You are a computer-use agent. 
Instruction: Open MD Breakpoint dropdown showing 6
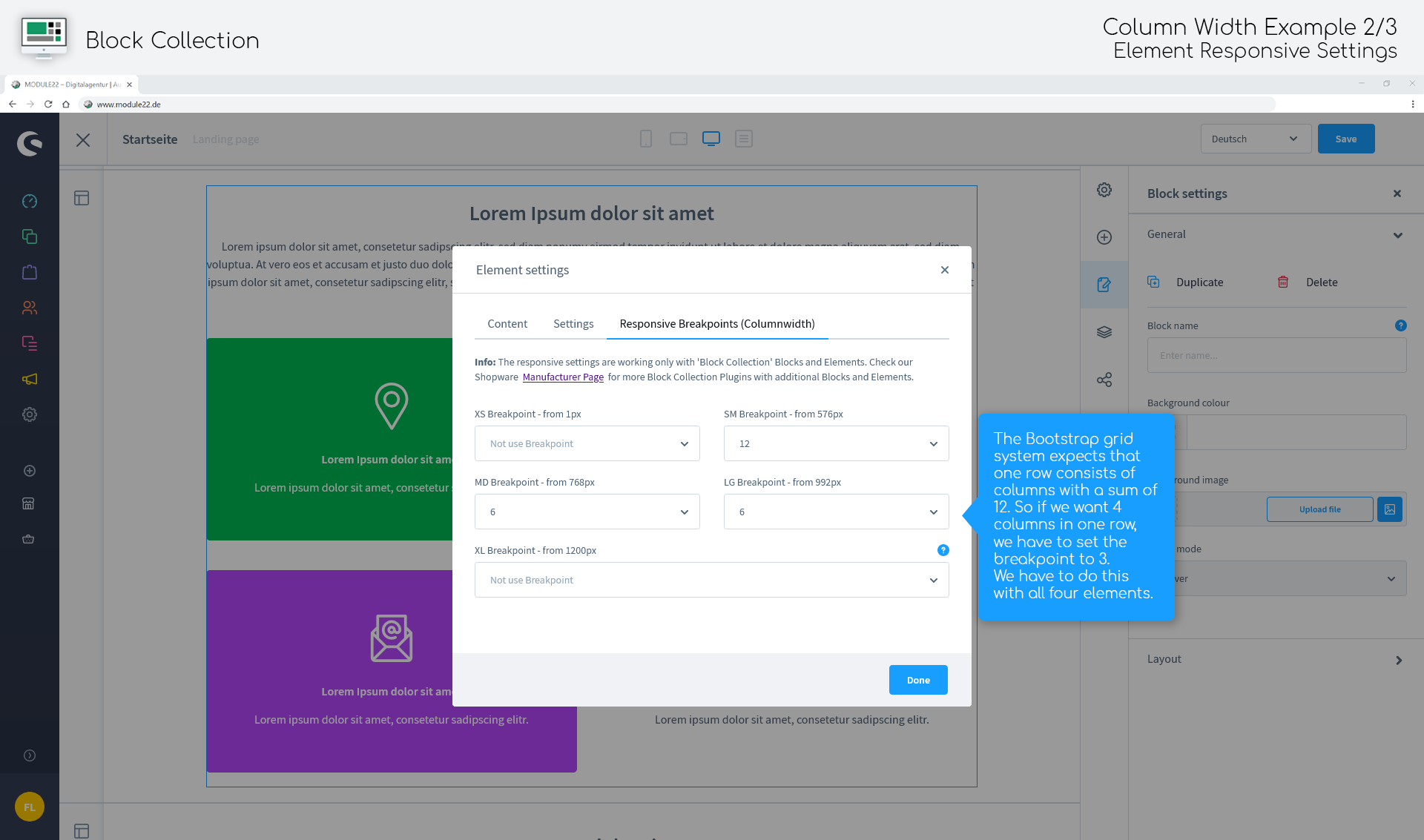click(587, 512)
